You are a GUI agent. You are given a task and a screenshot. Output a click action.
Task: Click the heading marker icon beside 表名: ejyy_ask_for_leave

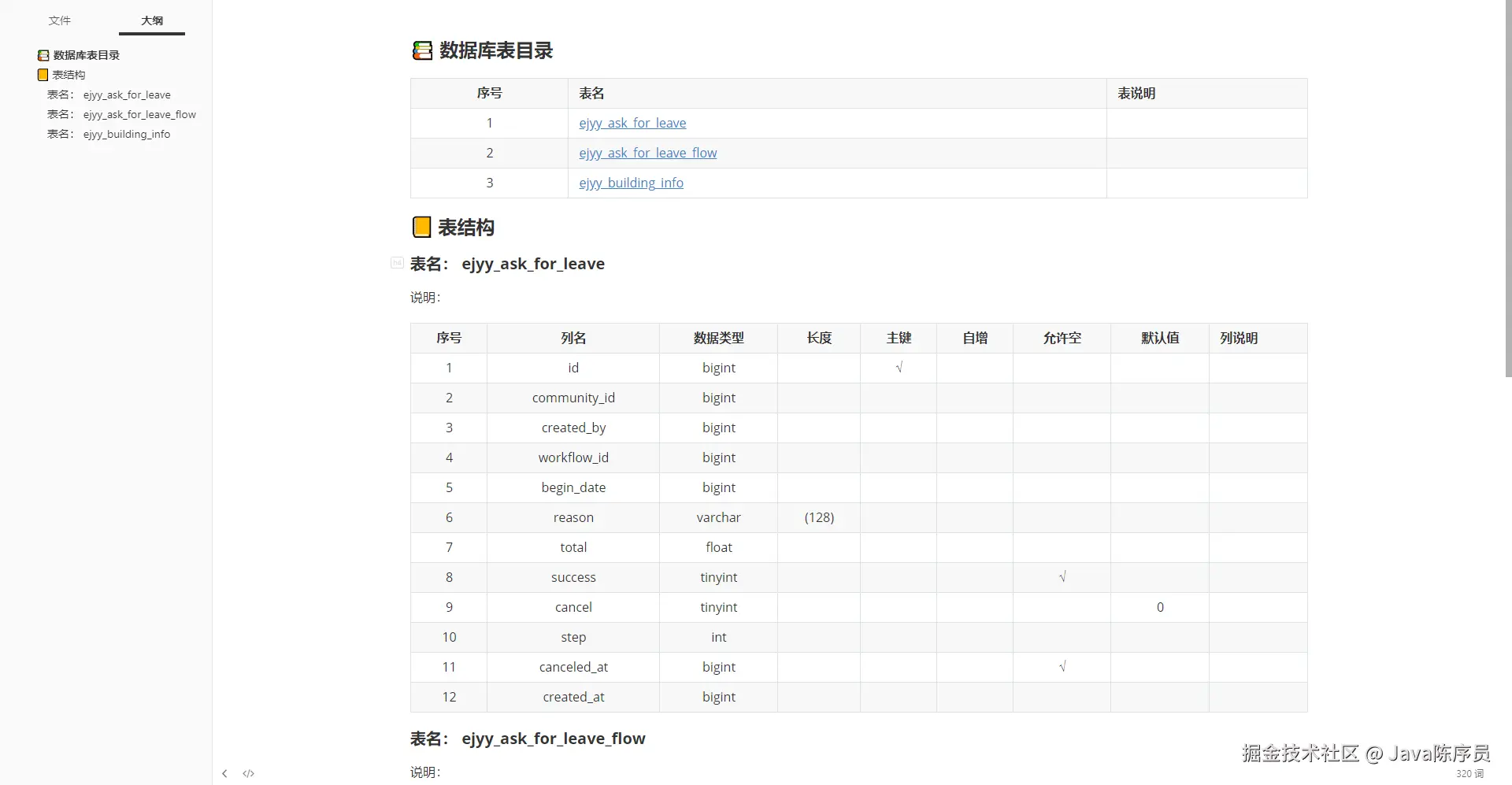click(x=397, y=262)
